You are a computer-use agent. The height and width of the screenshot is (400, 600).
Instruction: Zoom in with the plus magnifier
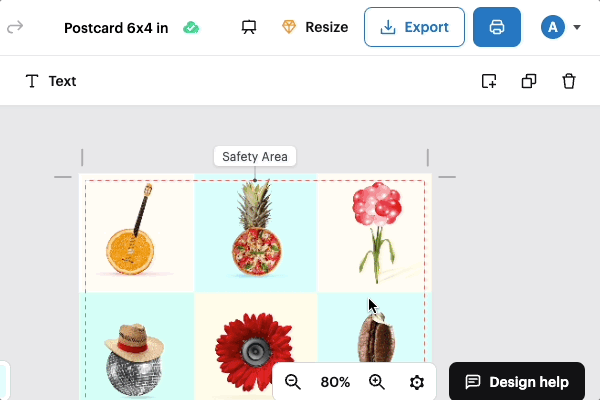[377, 382]
